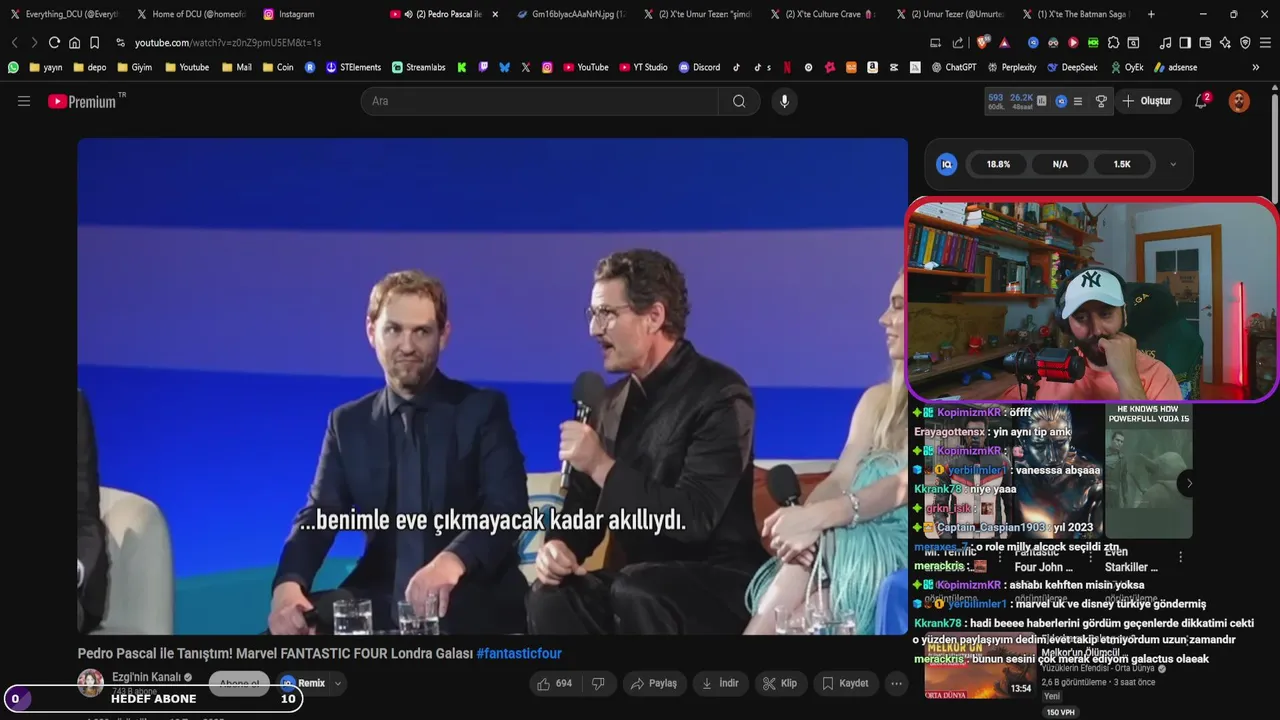Click the vidIQ 1.5K stat pill
Image resolution: width=1280 pixels, height=720 pixels.
coord(1122,164)
